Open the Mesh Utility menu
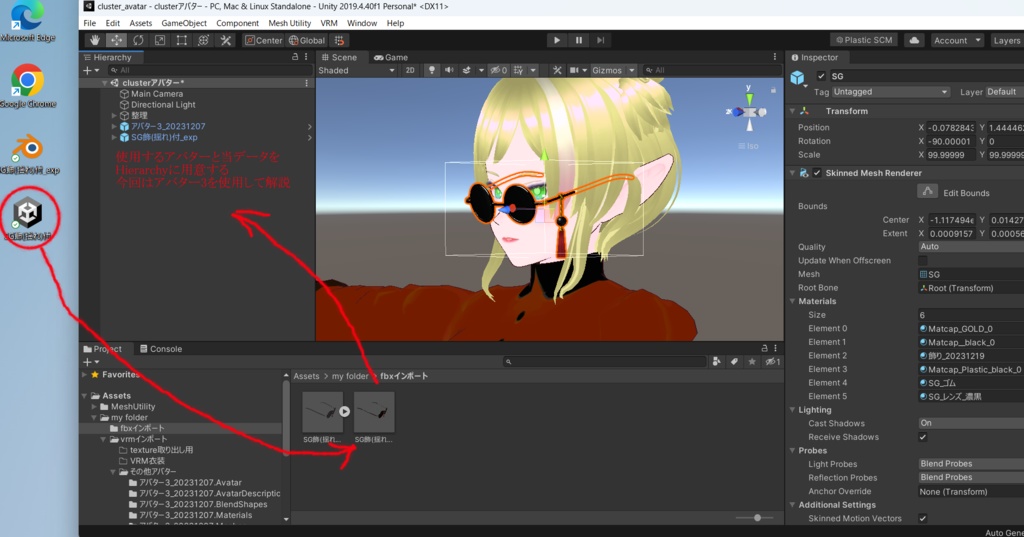Image resolution: width=1024 pixels, height=537 pixels. tap(289, 23)
